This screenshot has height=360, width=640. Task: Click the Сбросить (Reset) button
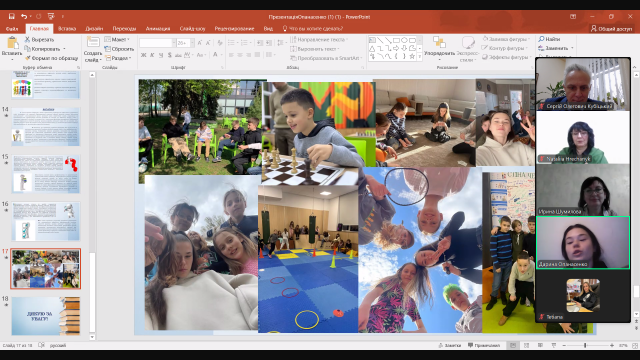119,49
